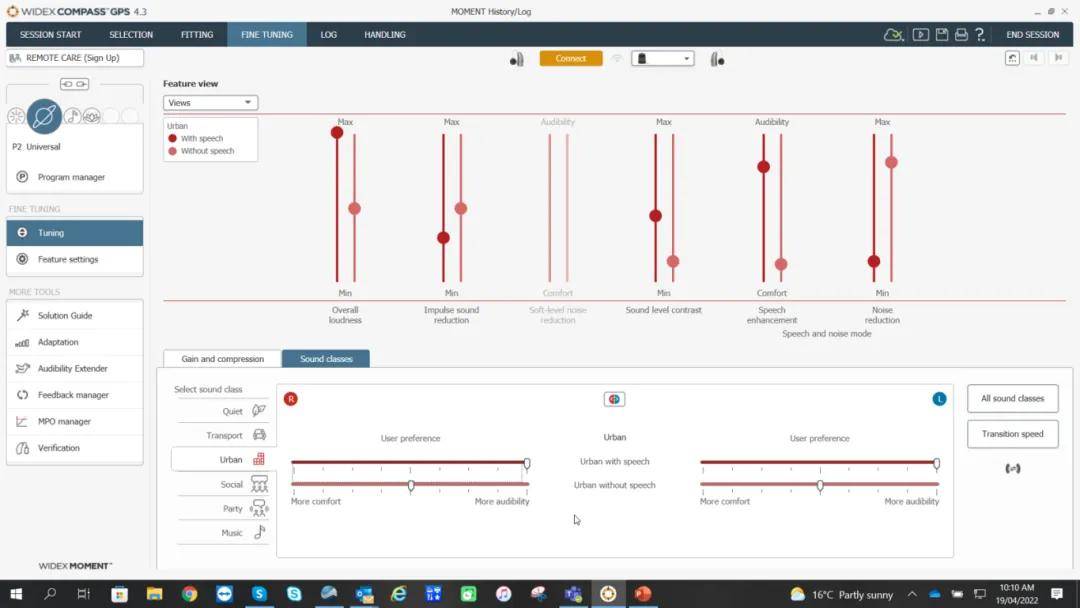The image size is (1080, 608).
Task: Click the print icon in header
Action: (x=961, y=34)
